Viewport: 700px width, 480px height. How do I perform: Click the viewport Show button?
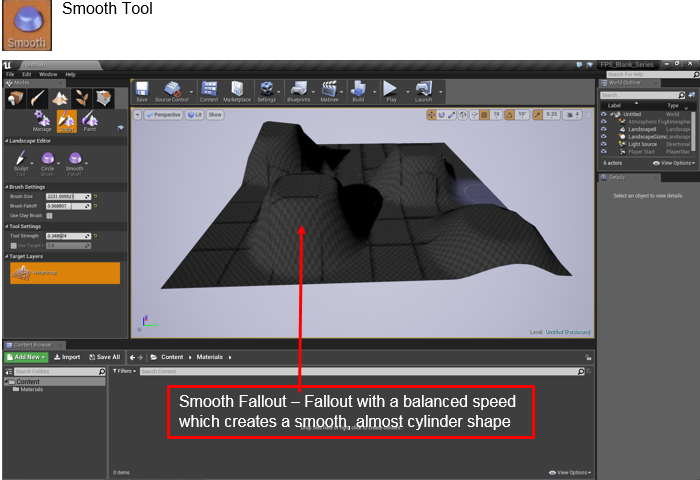point(215,115)
